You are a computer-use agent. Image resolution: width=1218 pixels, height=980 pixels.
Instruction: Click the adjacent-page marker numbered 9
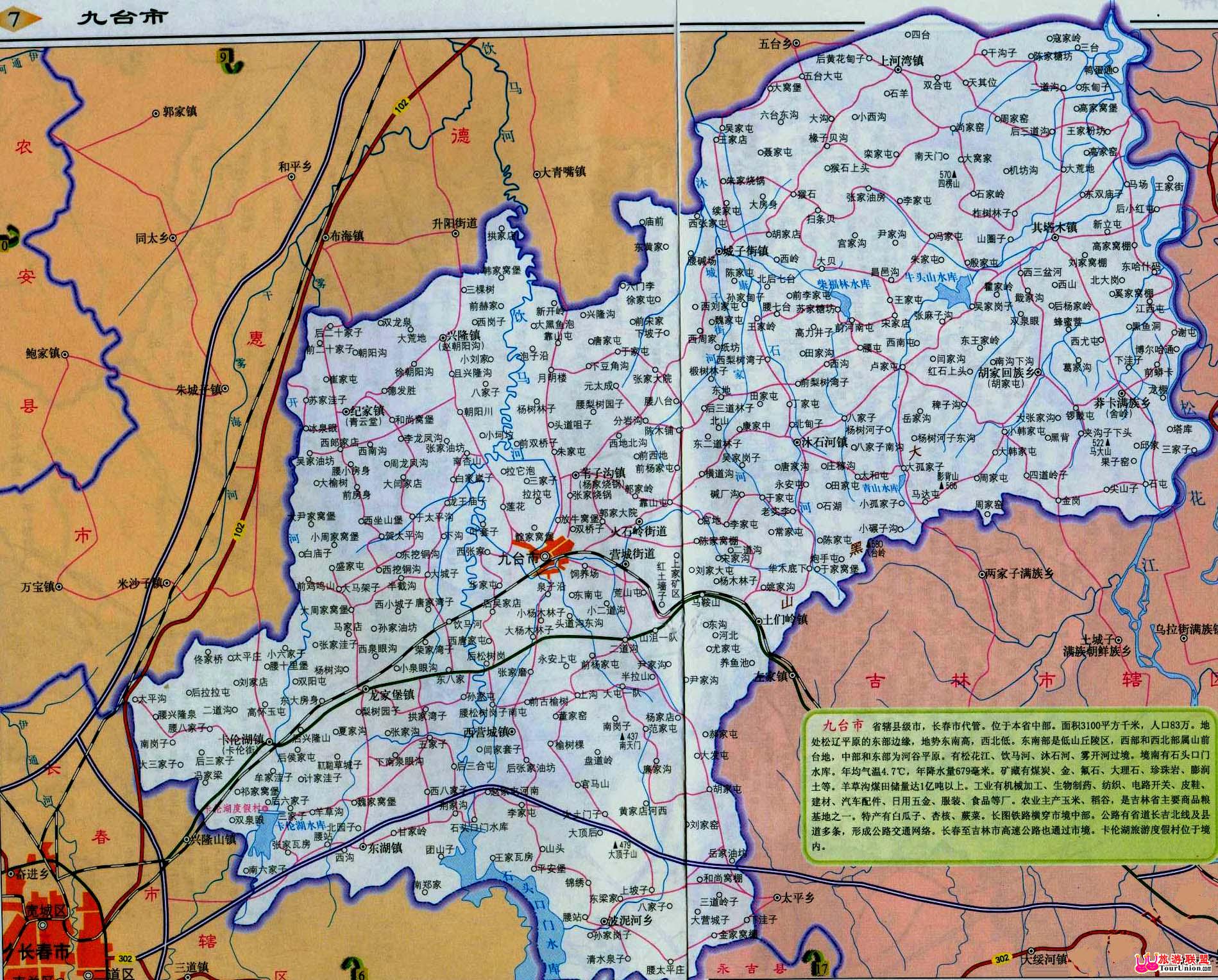[228, 62]
